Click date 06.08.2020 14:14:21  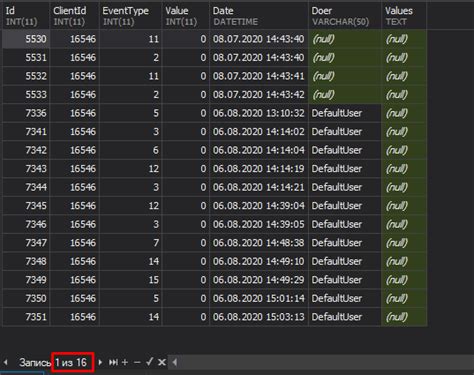(259, 187)
